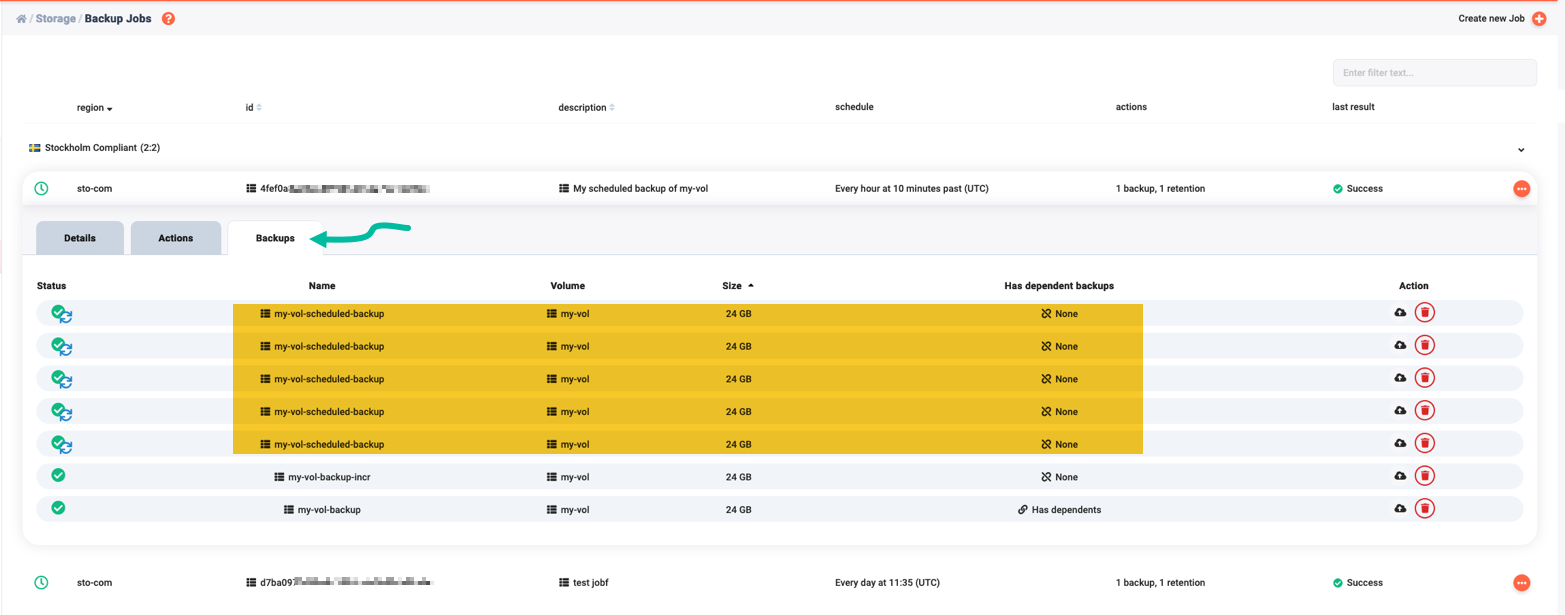Screen dimensions: 1565x615
Task: Click clock icon of My scheduled backup job
Action: point(41,188)
